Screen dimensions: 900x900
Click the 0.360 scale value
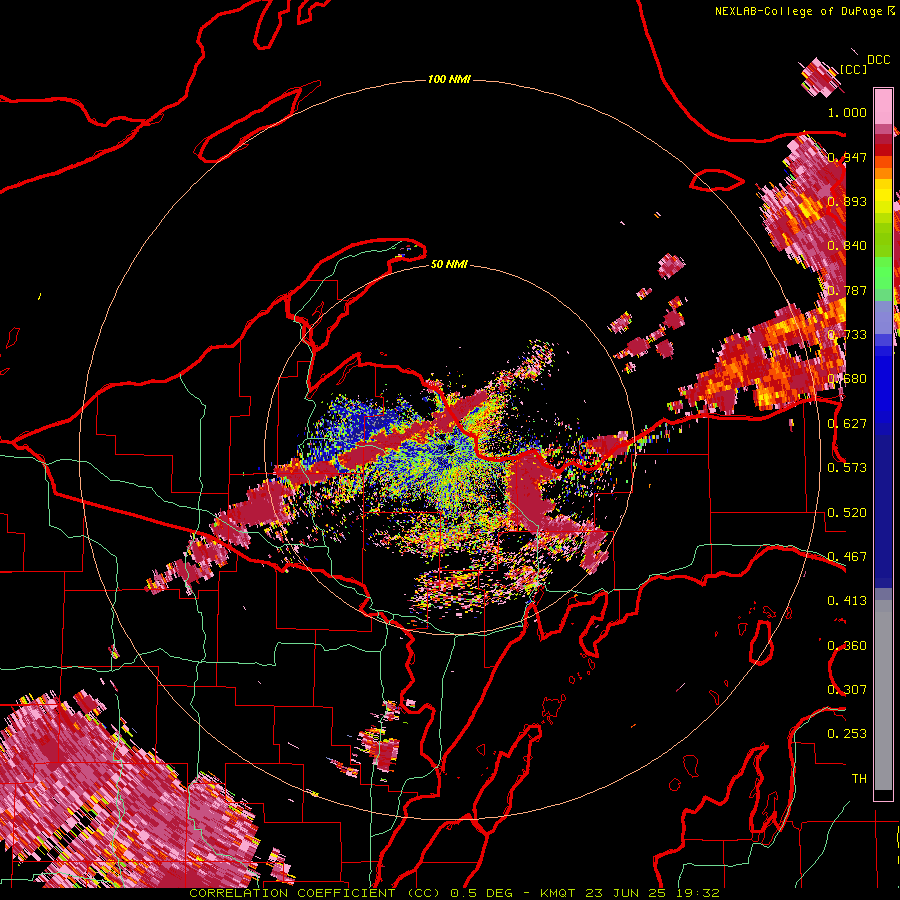click(x=847, y=646)
